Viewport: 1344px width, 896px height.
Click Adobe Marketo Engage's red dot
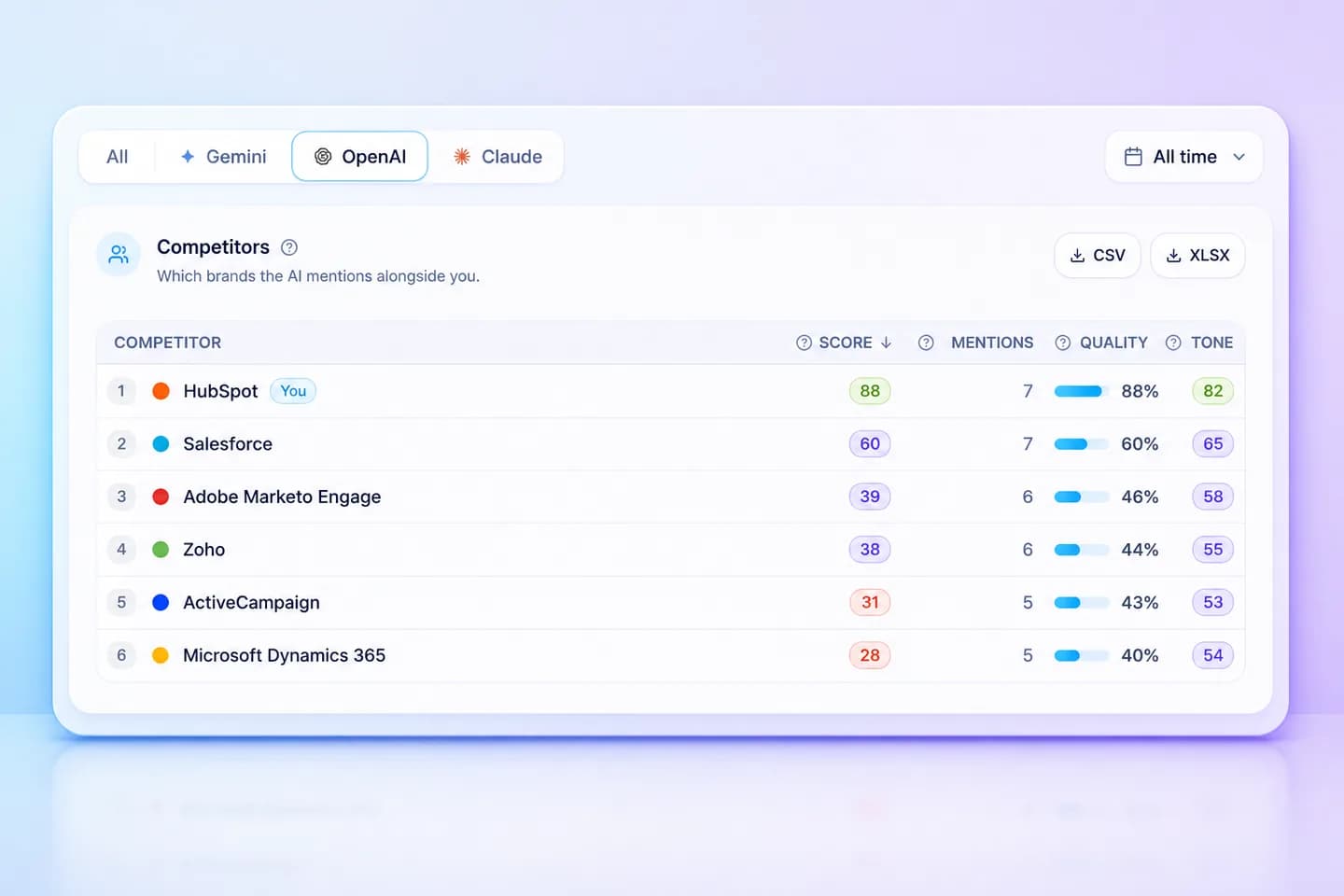(x=161, y=497)
